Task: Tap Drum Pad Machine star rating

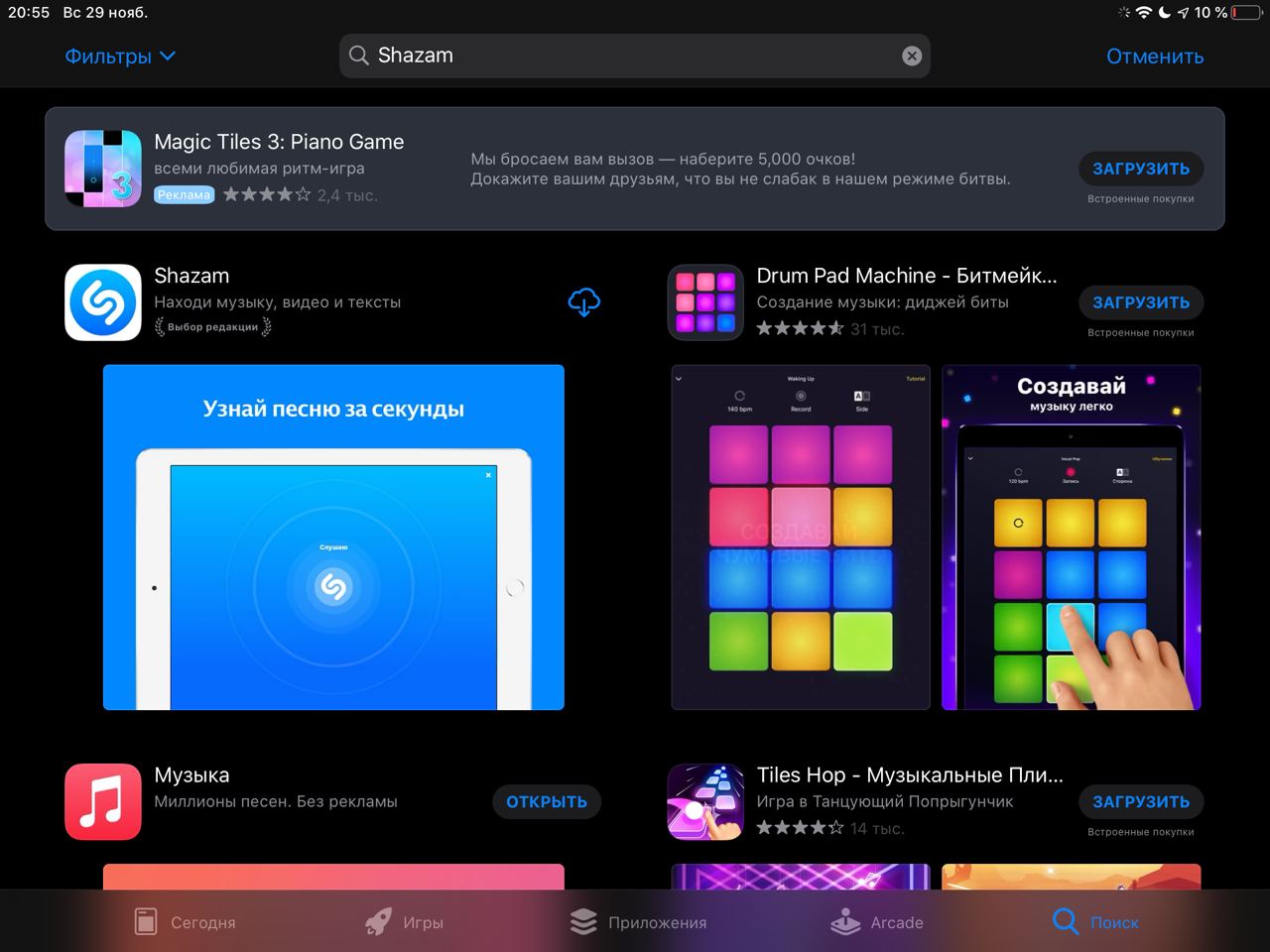Action: (801, 328)
